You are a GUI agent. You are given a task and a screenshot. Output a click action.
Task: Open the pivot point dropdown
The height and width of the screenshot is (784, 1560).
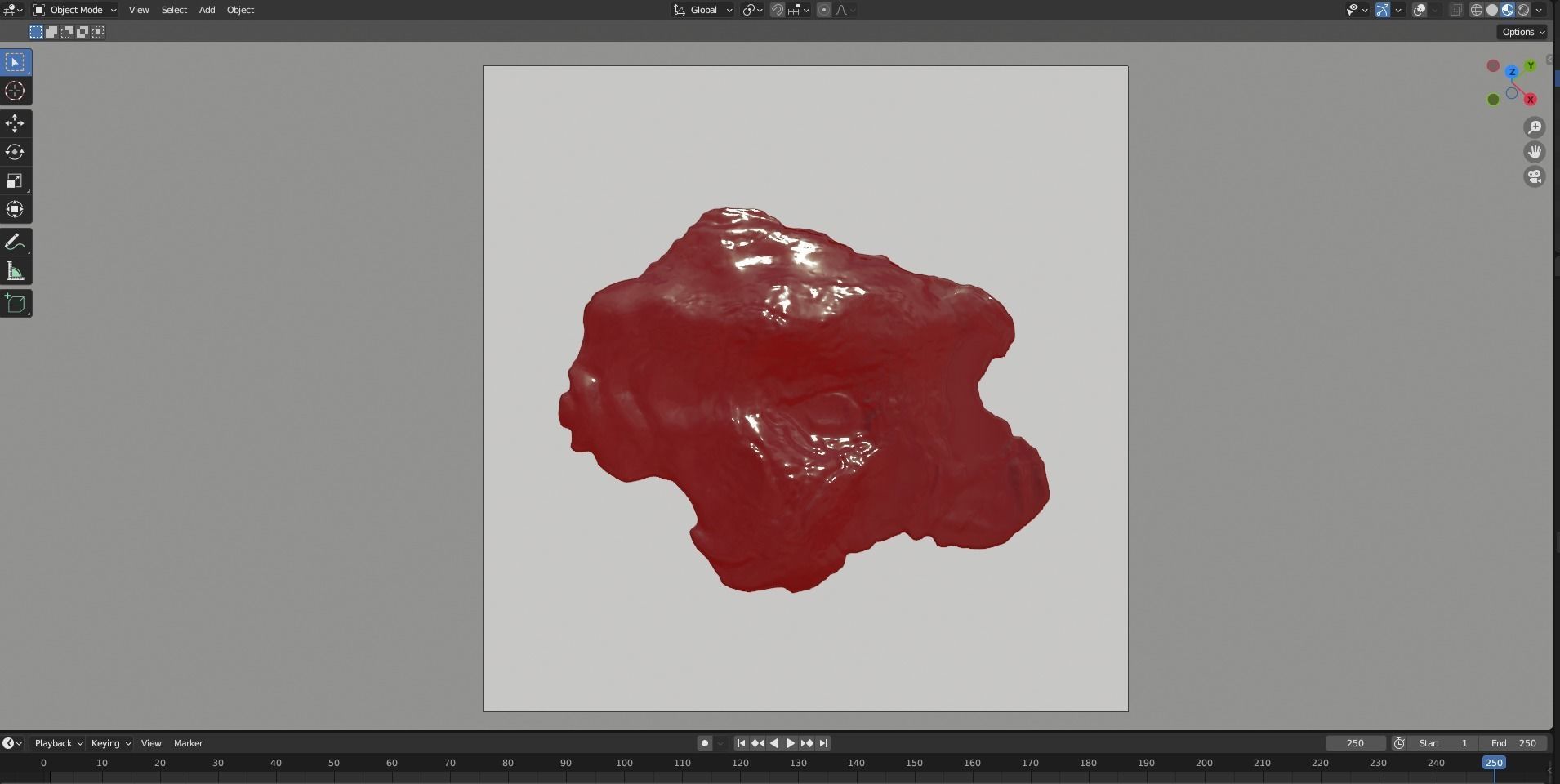(x=753, y=10)
